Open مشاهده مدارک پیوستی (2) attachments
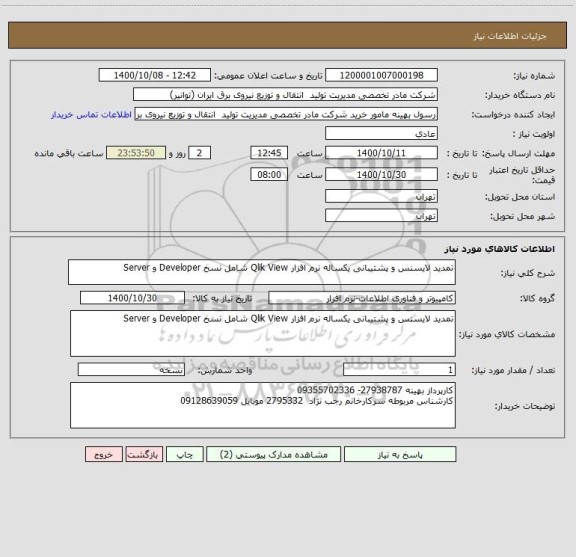Screen dimensions: 576x557 tap(274, 454)
